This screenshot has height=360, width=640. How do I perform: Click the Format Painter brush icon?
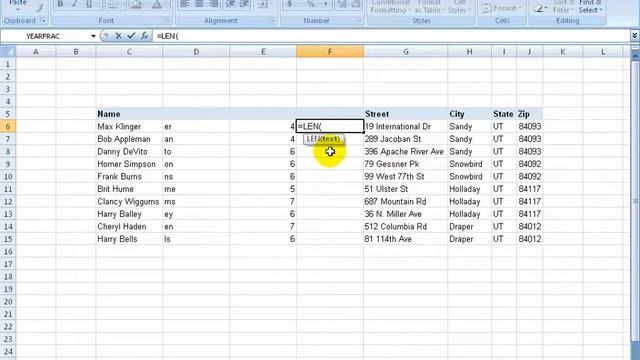coord(40,7)
